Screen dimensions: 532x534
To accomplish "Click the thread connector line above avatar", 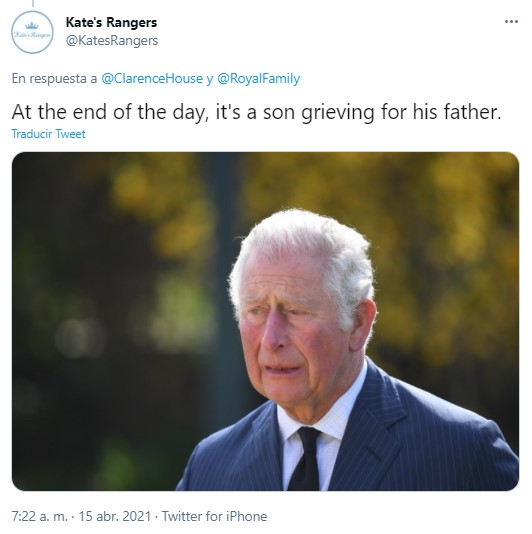I will pyautogui.click(x=33, y=3).
